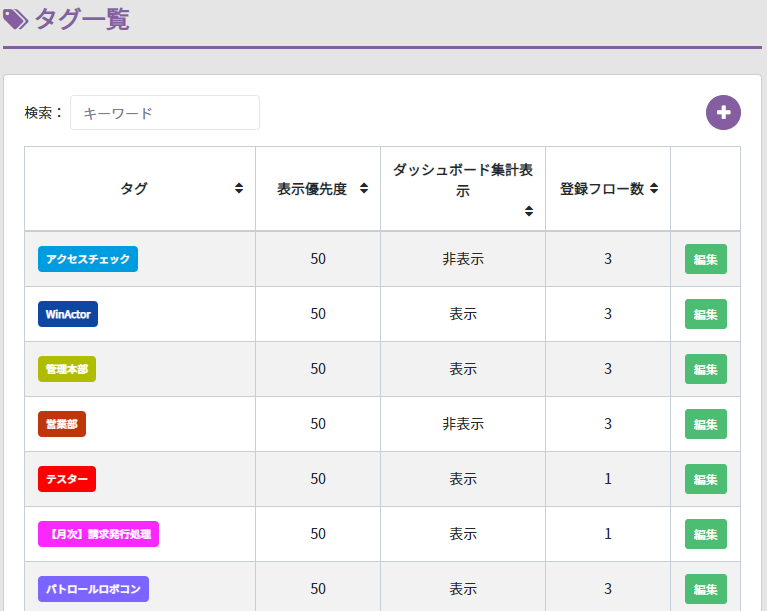Click flow count 3 in パトロールロボコン row
Screen dimensions: 767x611
coord(608,589)
